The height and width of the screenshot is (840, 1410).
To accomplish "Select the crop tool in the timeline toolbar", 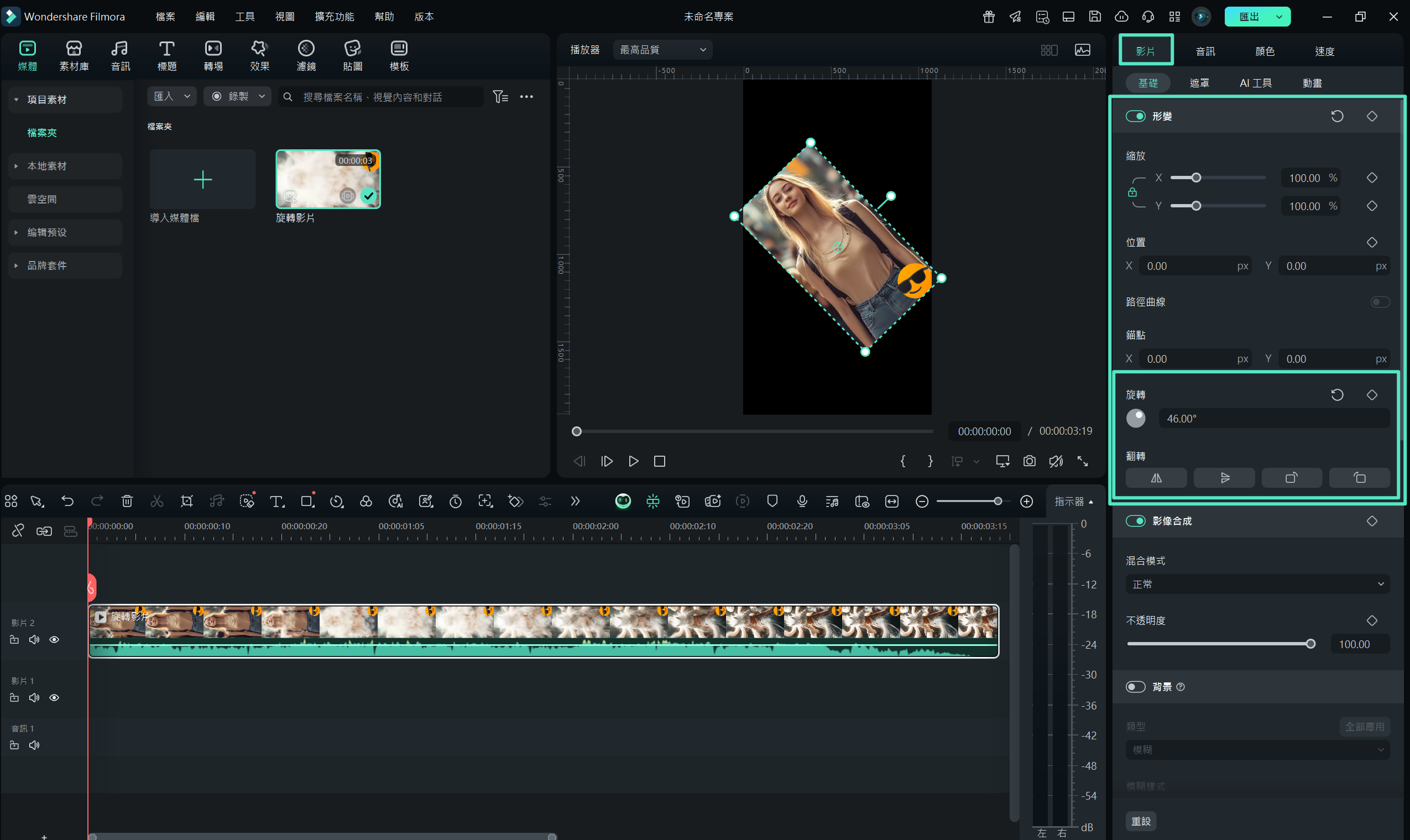I will [x=186, y=501].
